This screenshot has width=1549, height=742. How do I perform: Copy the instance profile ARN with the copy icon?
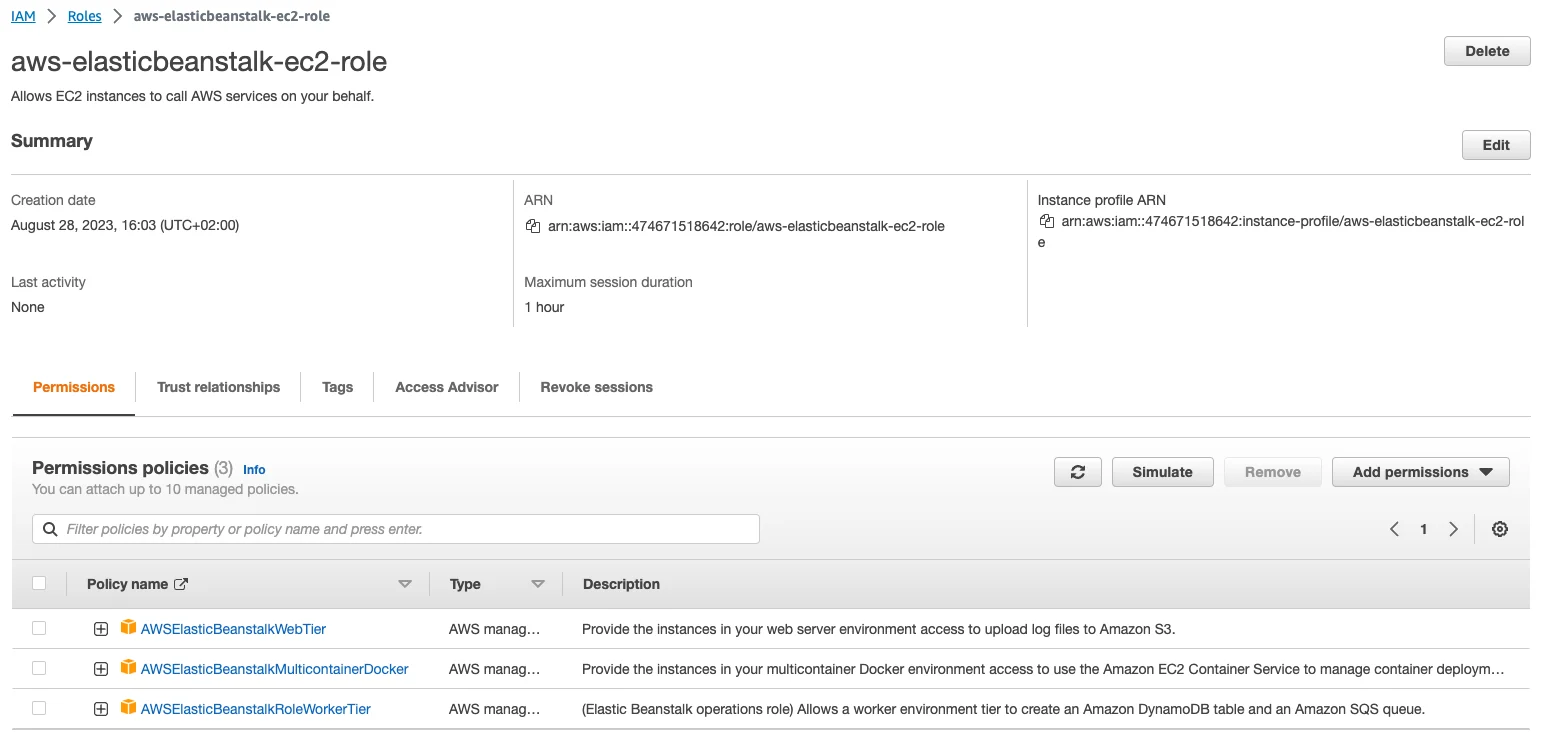[1047, 220]
